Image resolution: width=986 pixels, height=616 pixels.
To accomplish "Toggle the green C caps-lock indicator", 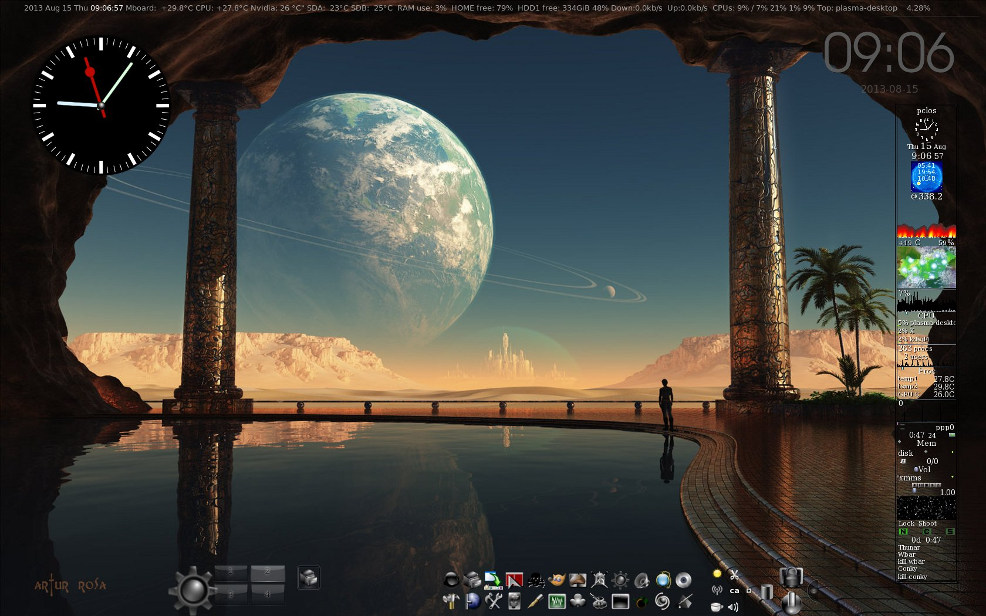I will point(927,532).
